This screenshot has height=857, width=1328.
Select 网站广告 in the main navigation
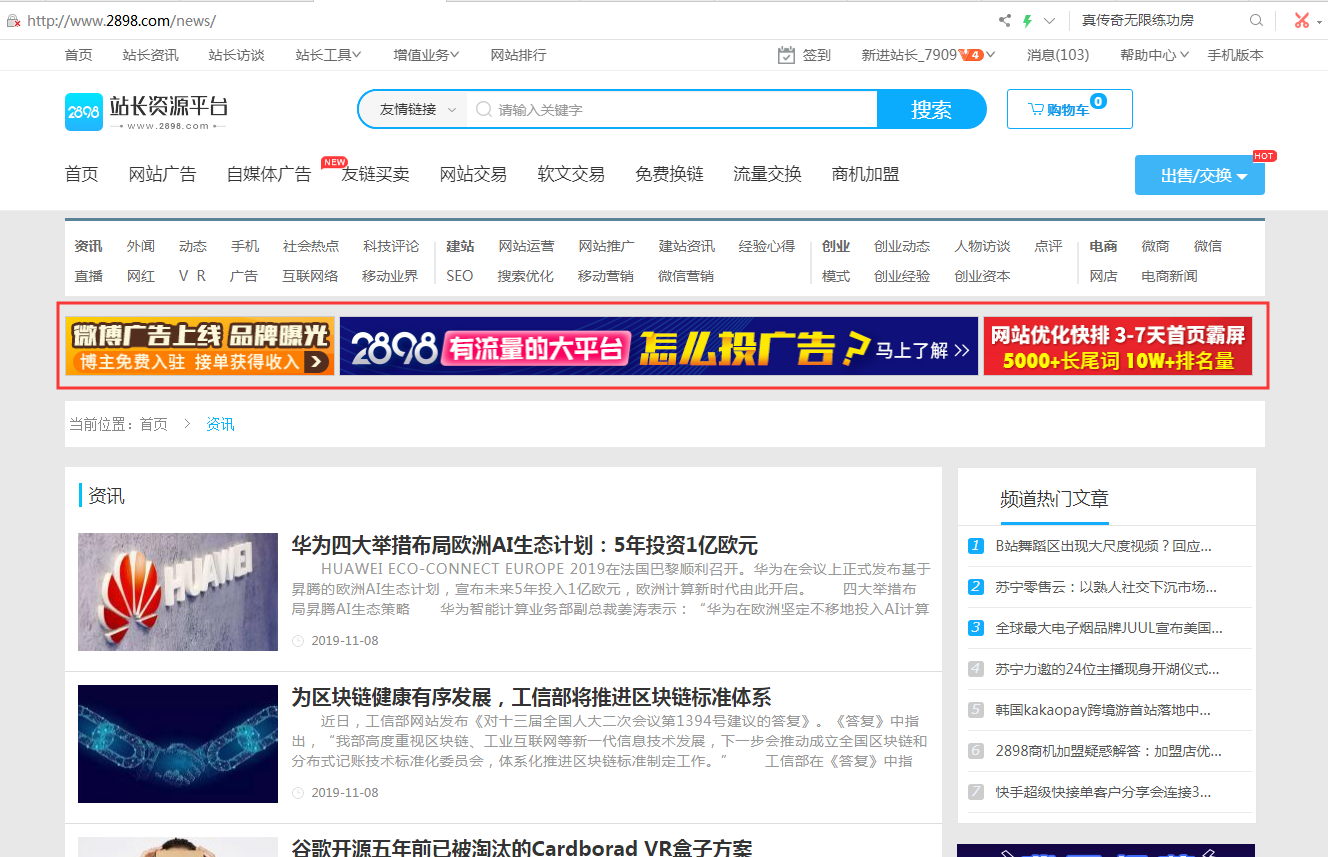(163, 173)
